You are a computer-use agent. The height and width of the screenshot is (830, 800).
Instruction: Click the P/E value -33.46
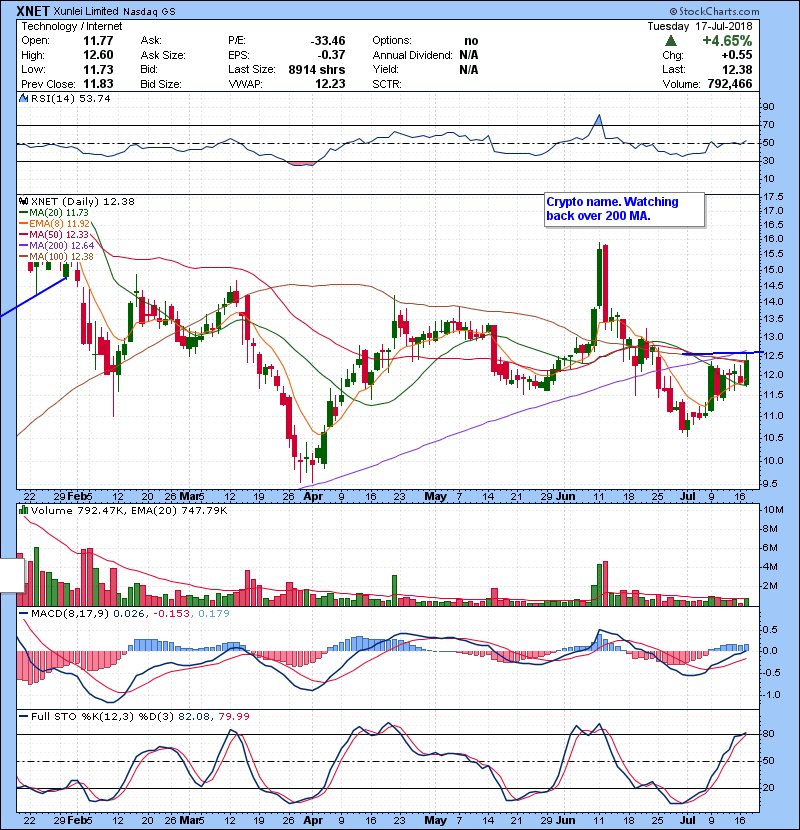328,41
